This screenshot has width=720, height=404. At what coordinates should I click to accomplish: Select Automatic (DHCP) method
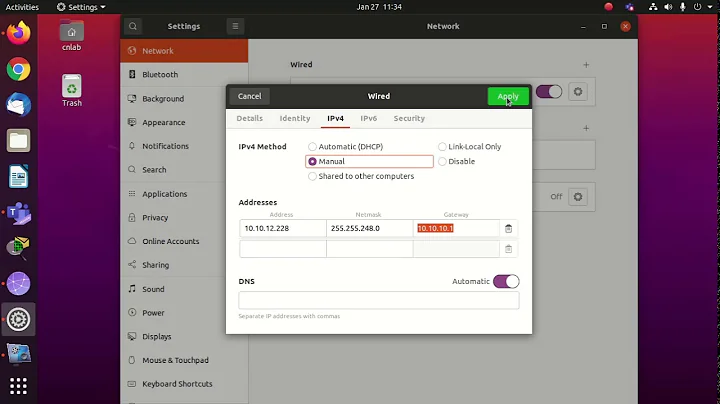pos(346,146)
